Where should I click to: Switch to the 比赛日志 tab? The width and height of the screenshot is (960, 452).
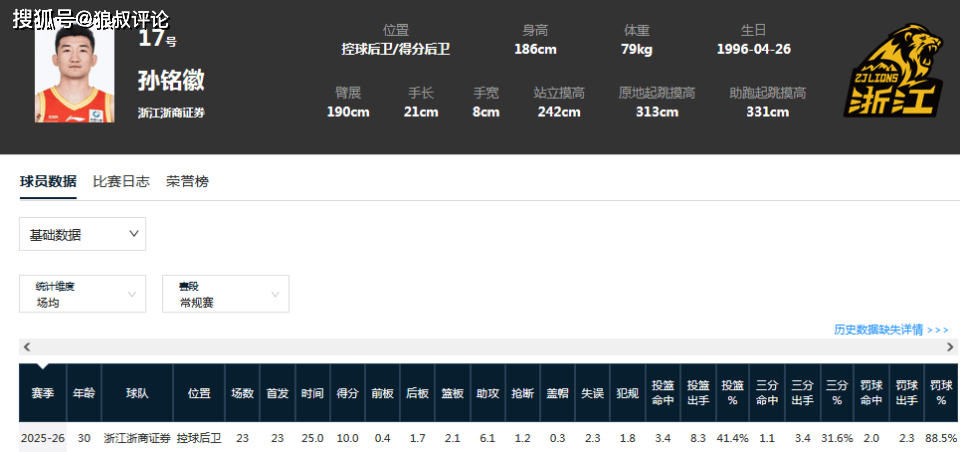[x=121, y=182]
